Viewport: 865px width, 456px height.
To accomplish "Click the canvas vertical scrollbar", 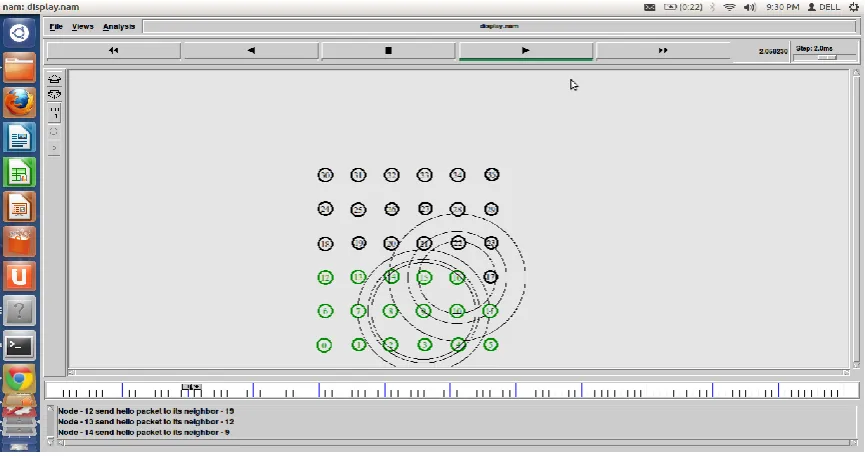I will [856, 219].
